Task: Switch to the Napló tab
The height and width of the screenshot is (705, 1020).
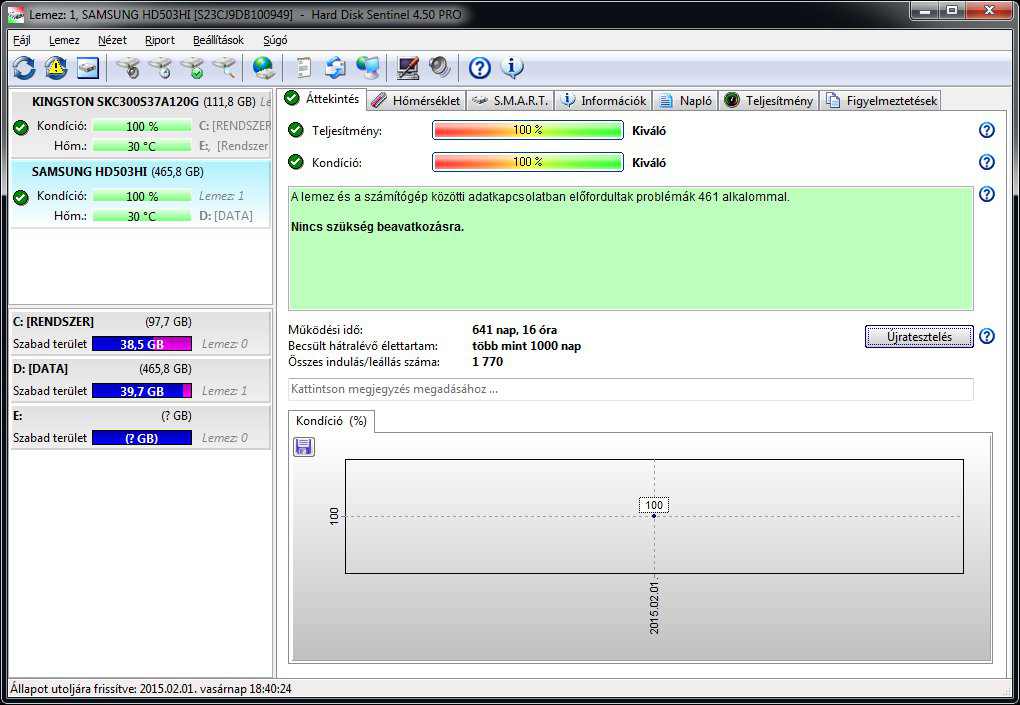Action: (x=686, y=101)
